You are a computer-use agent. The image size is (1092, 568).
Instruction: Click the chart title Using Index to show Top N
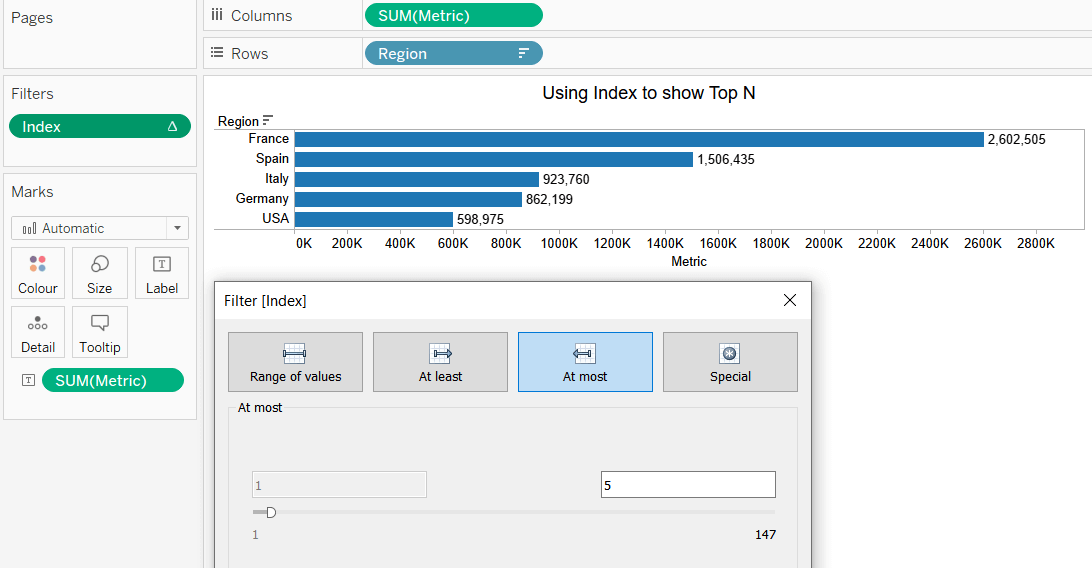(648, 93)
